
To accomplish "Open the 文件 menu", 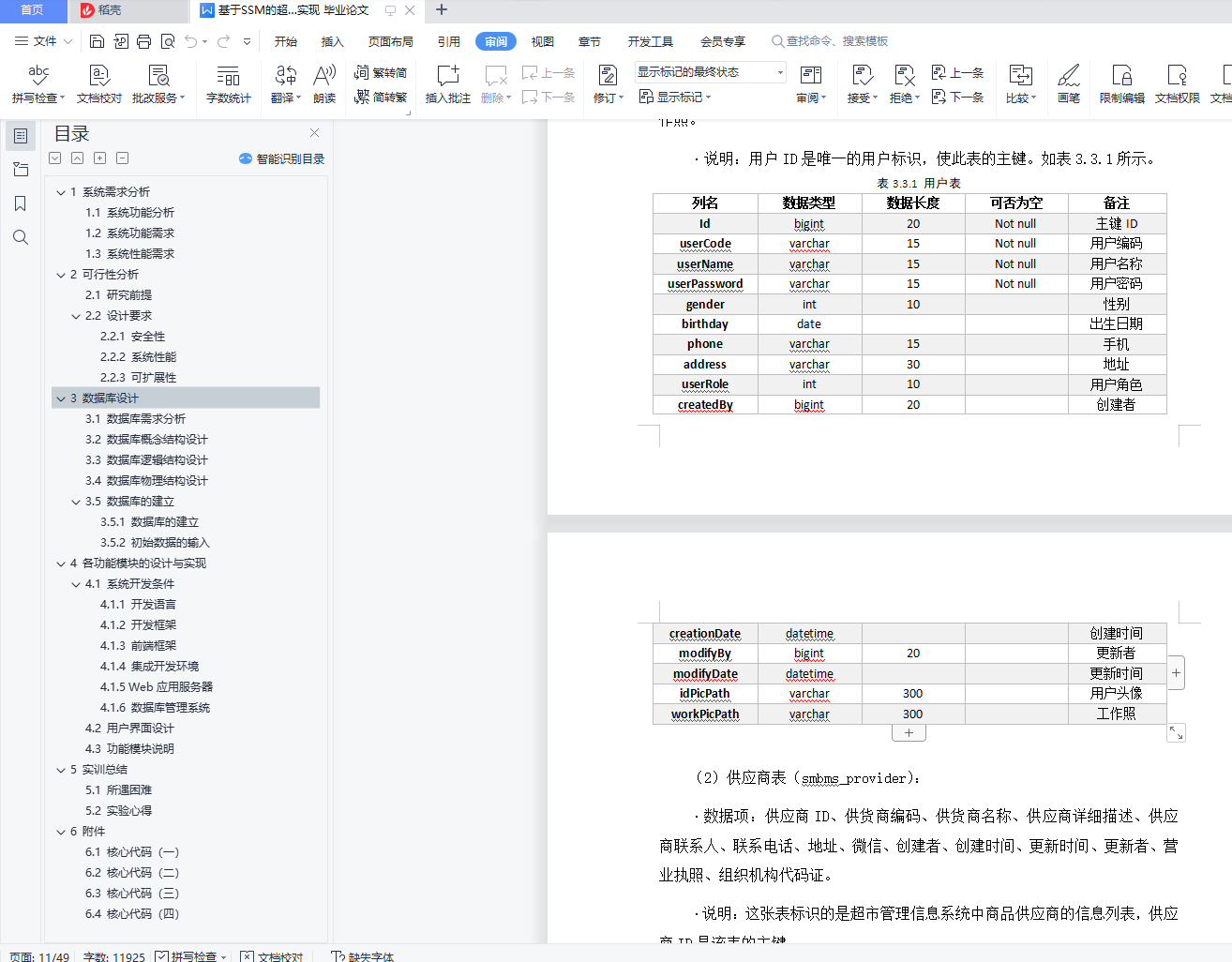I will 44,41.
